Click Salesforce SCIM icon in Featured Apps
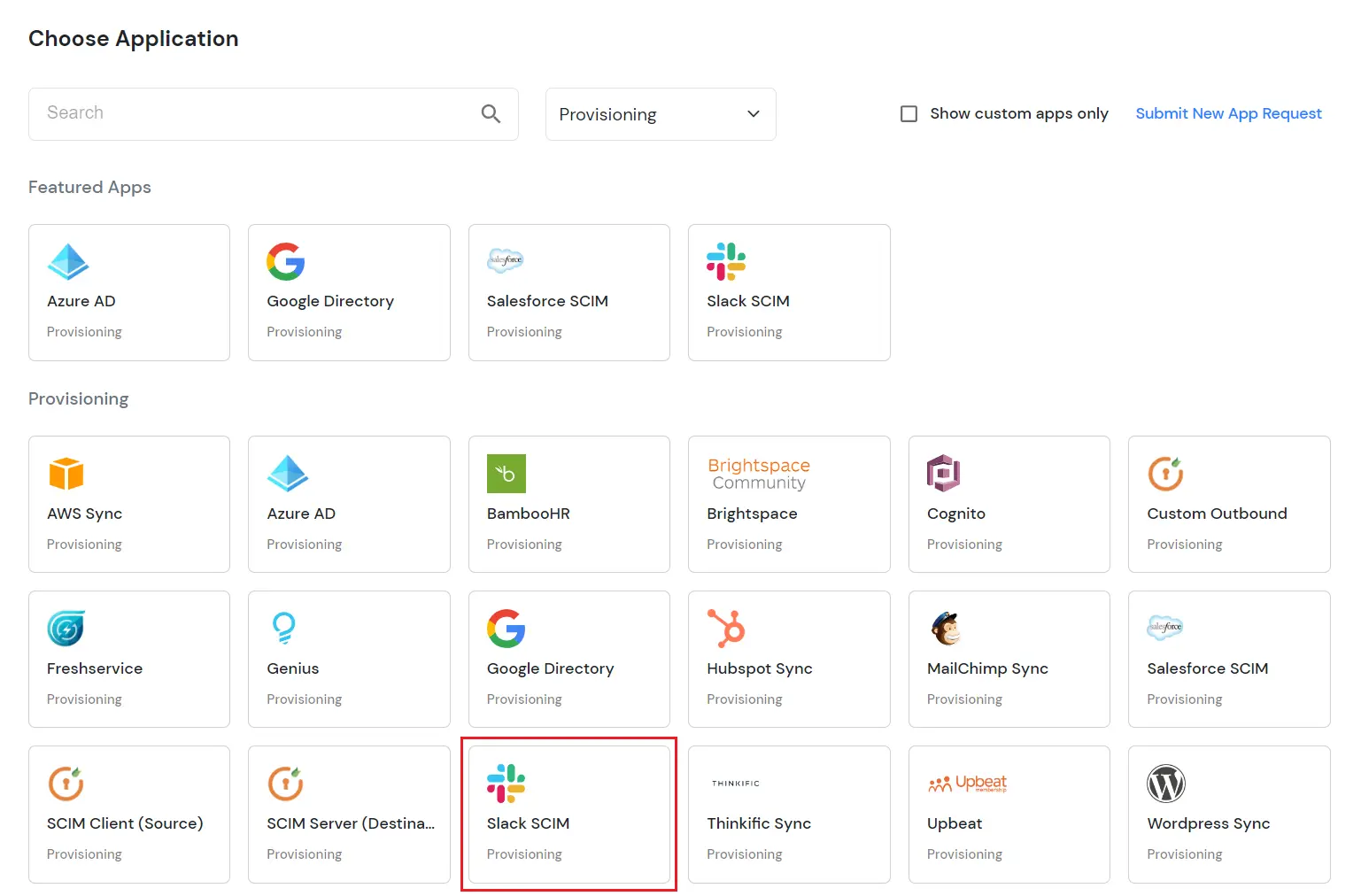 point(506,260)
